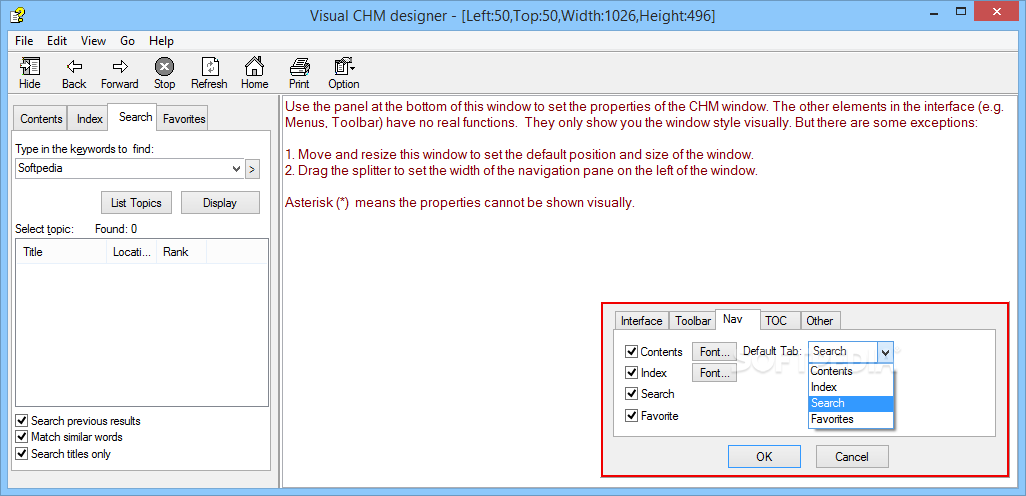Switch to the Favorites navigation tab
The width and height of the screenshot is (1026, 496).
click(x=184, y=118)
